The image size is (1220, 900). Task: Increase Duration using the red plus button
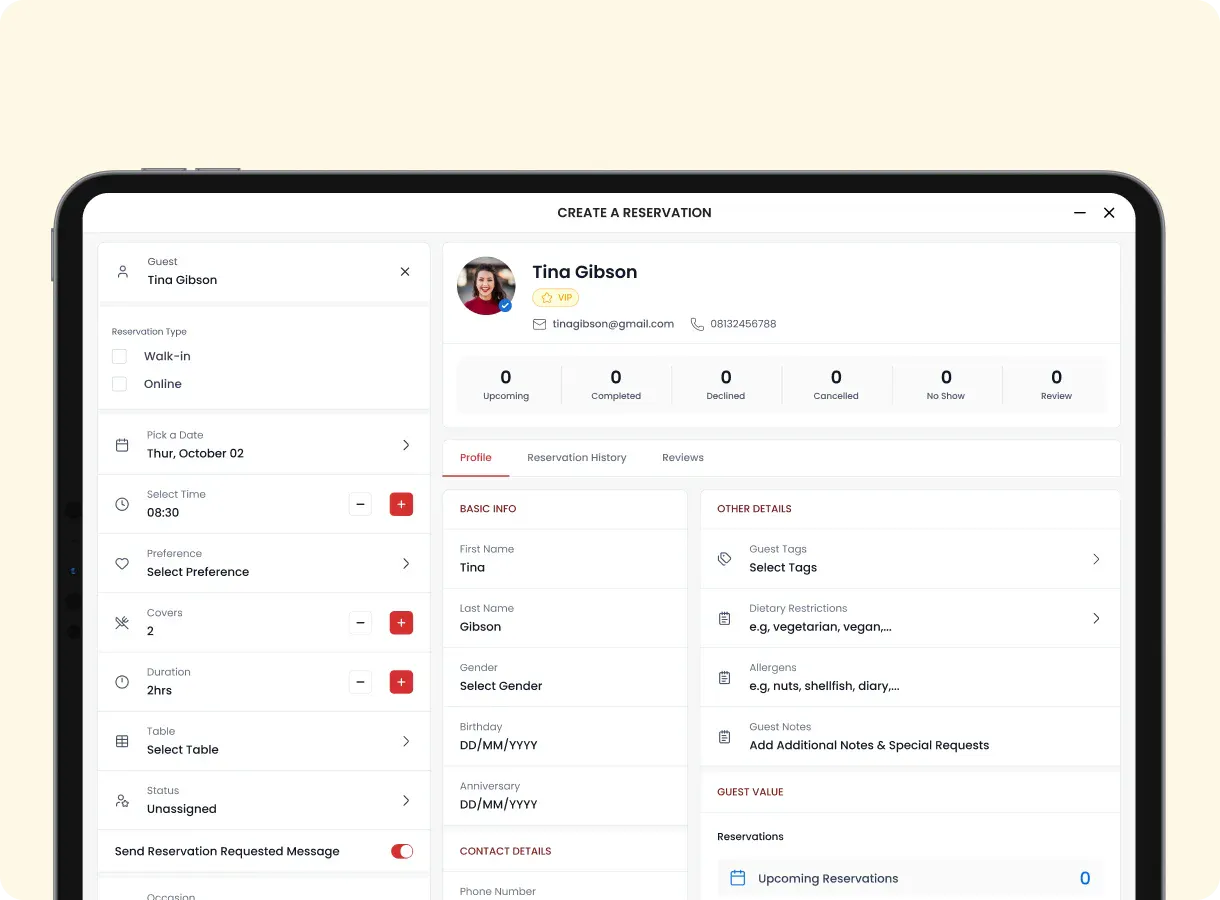[x=401, y=682]
